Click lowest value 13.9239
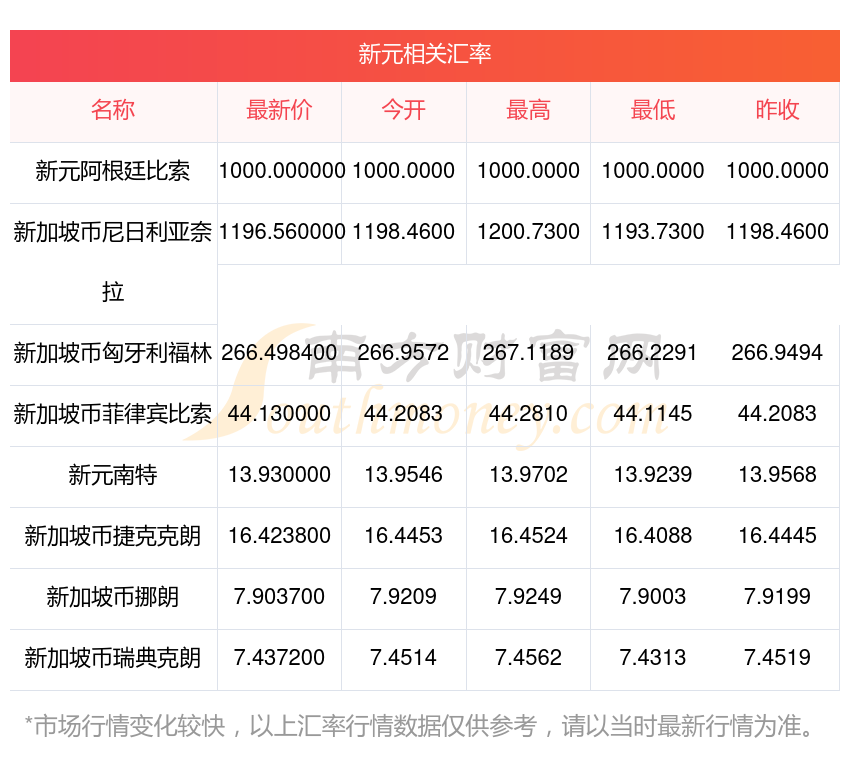The height and width of the screenshot is (757, 850). click(x=653, y=475)
